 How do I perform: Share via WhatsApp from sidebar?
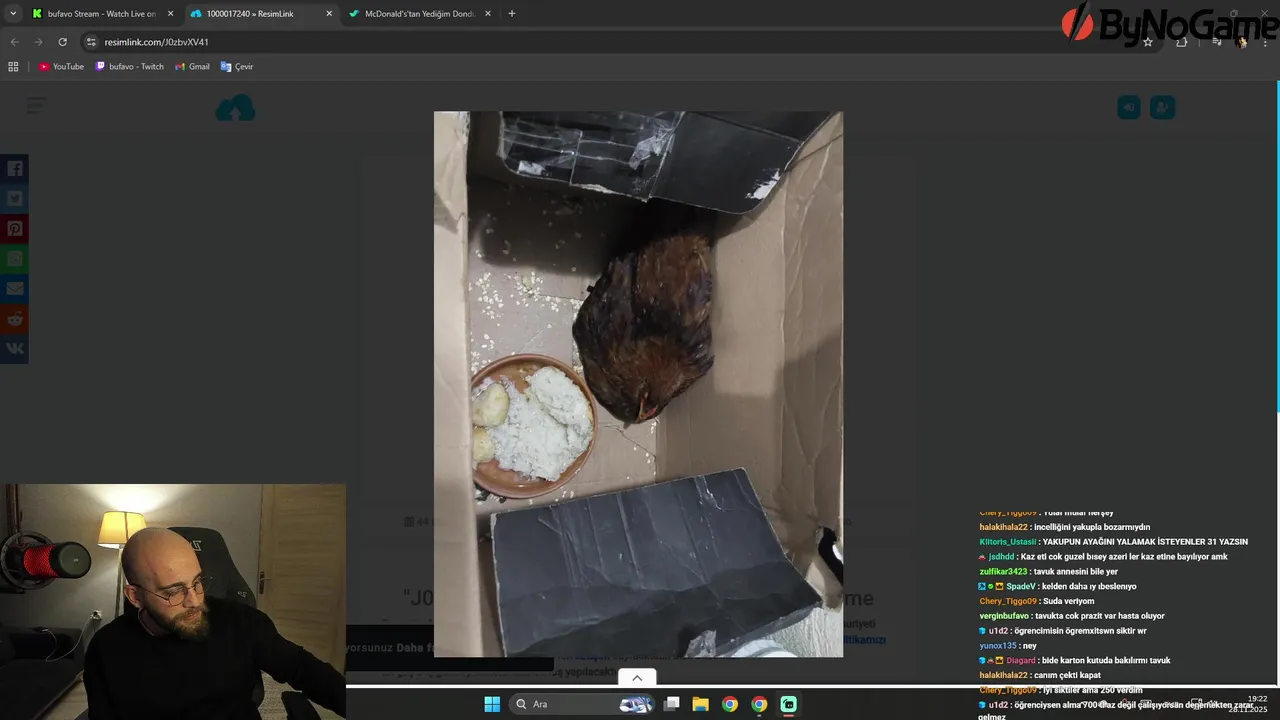14,259
